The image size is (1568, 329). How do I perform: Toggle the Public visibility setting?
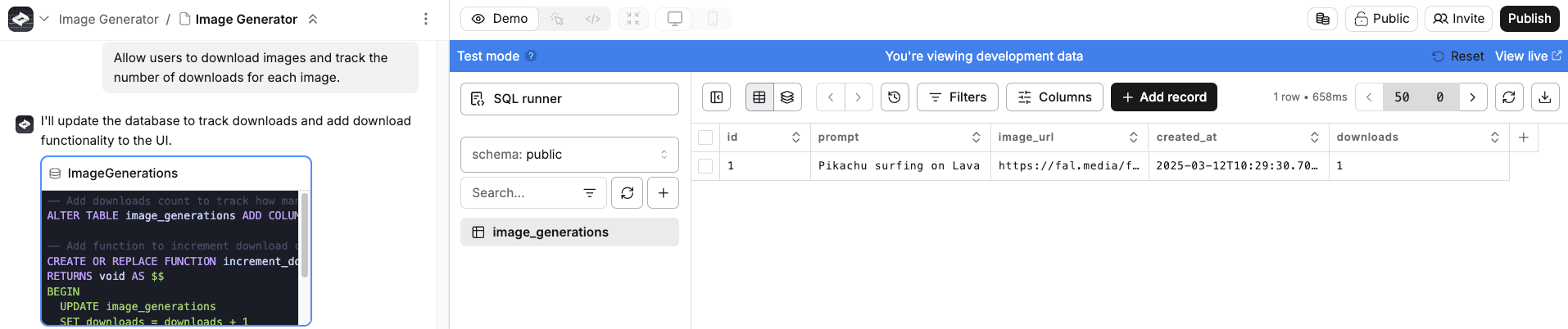tap(1381, 19)
